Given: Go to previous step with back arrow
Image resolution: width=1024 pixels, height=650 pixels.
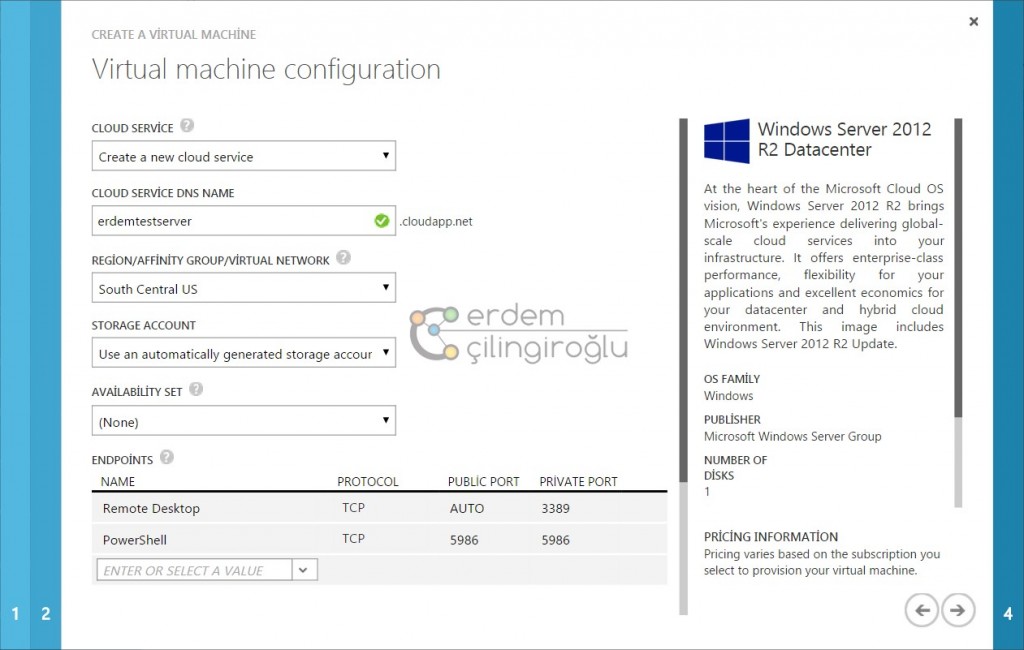Looking at the screenshot, I should tap(921, 610).
